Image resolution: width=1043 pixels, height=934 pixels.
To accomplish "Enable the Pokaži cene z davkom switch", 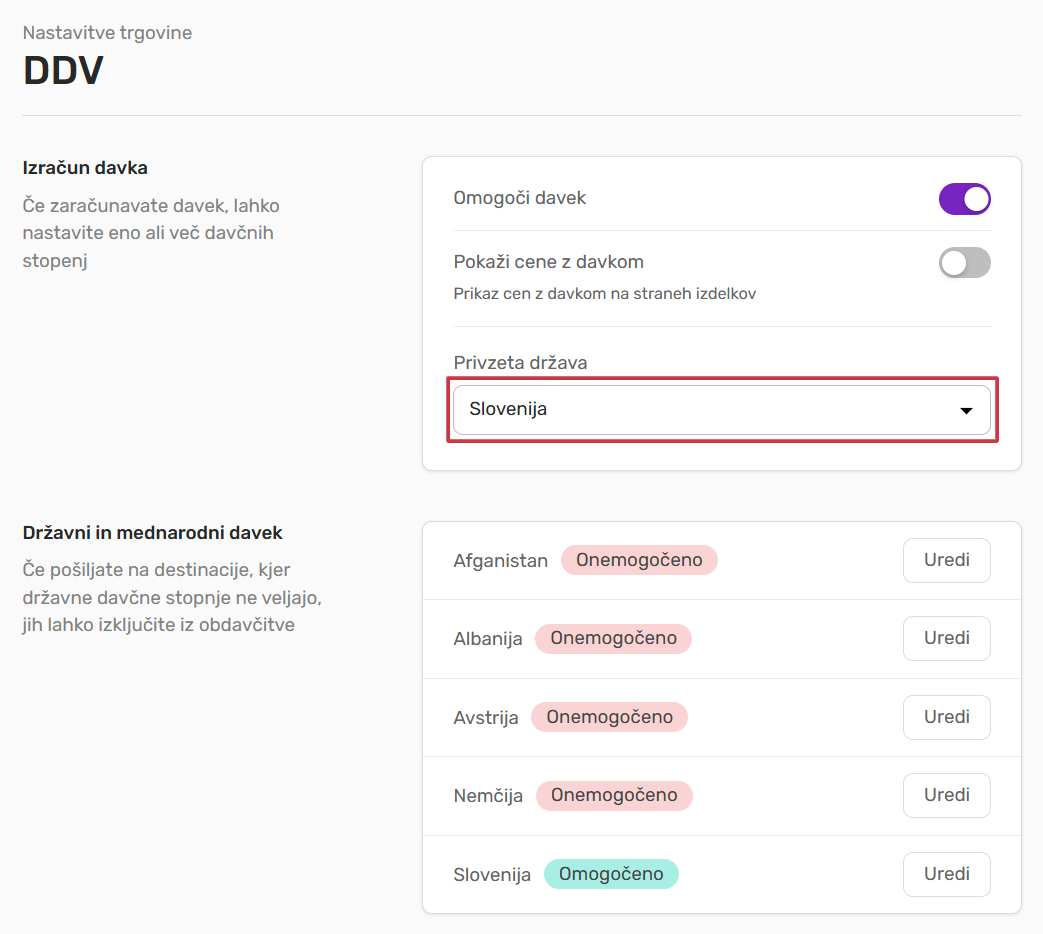I will tap(964, 263).
